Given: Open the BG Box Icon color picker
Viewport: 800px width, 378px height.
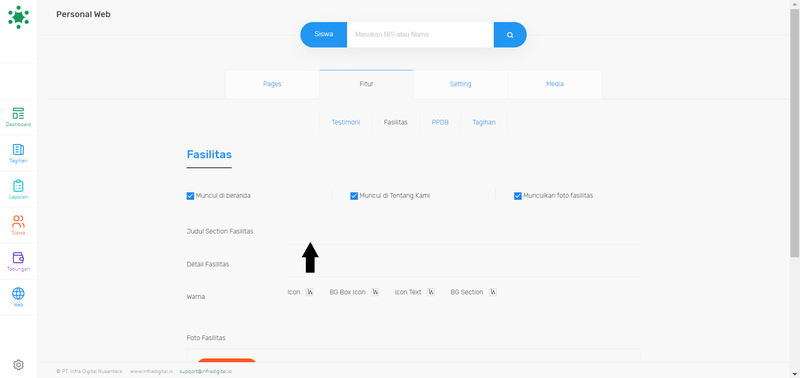Looking at the screenshot, I should 375,292.
